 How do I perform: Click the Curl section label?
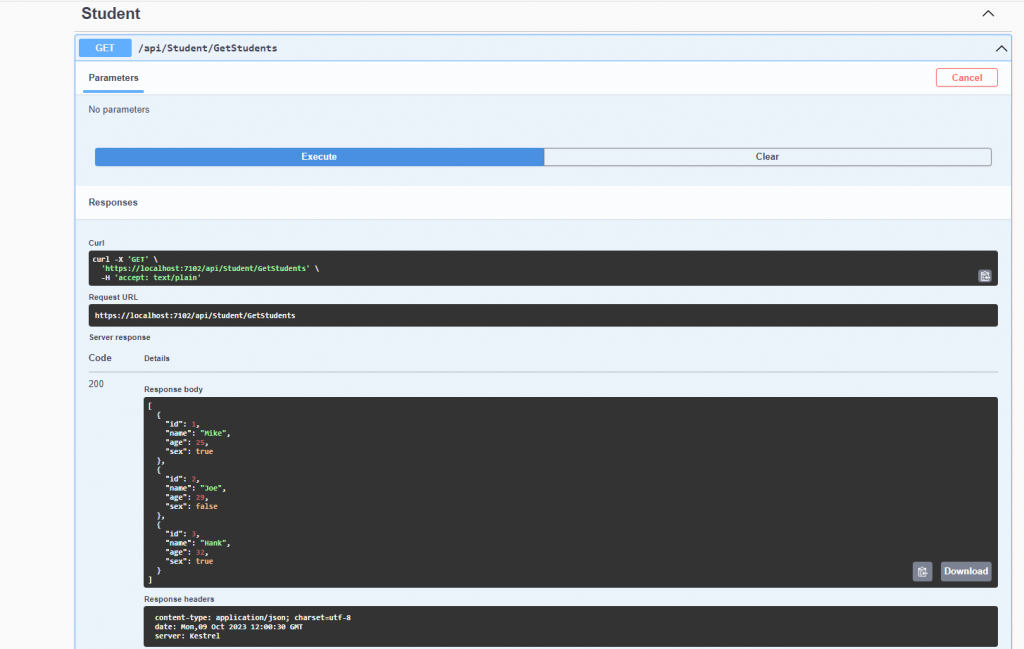click(x=96, y=243)
